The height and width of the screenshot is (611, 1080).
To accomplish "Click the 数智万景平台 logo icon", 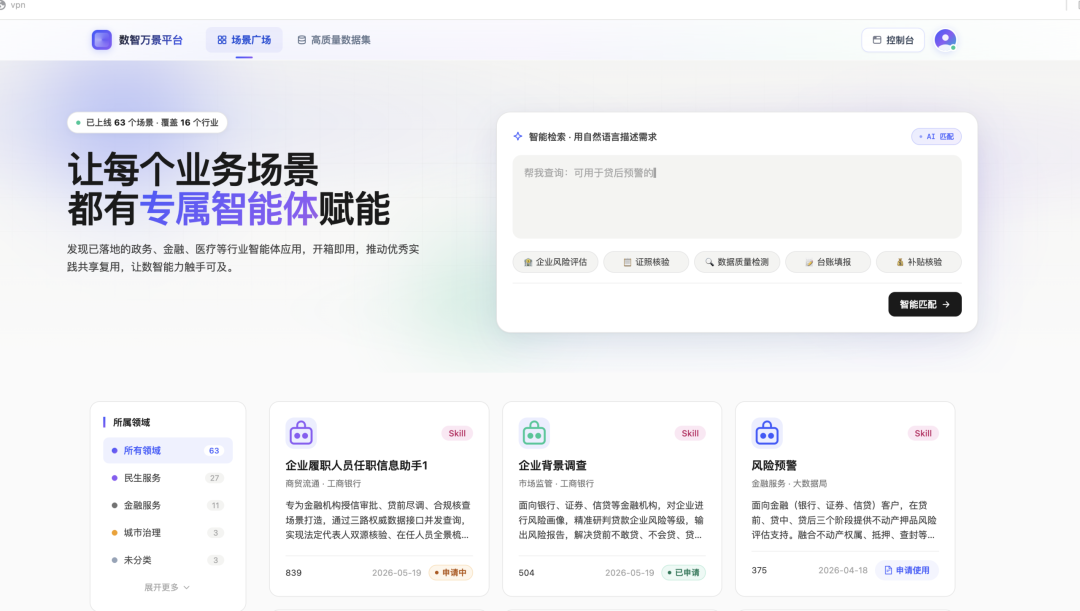I will [x=102, y=40].
